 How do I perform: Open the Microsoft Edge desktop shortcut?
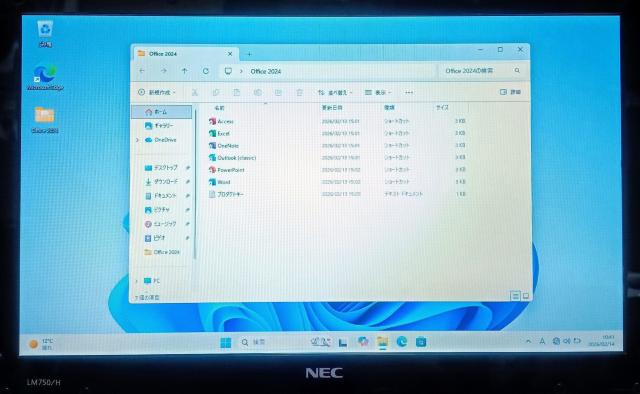[45, 77]
